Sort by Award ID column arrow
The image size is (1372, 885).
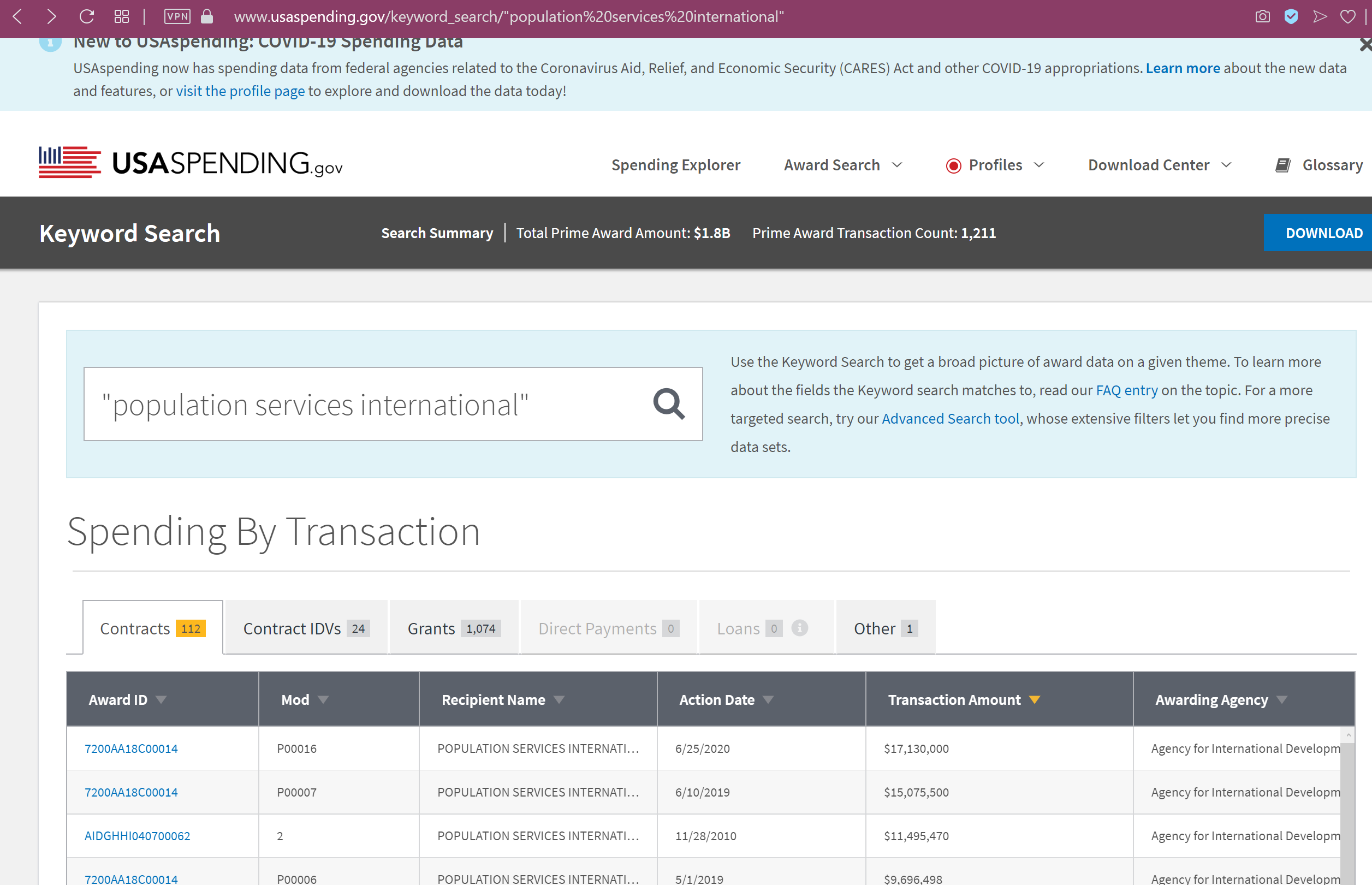tap(162, 700)
